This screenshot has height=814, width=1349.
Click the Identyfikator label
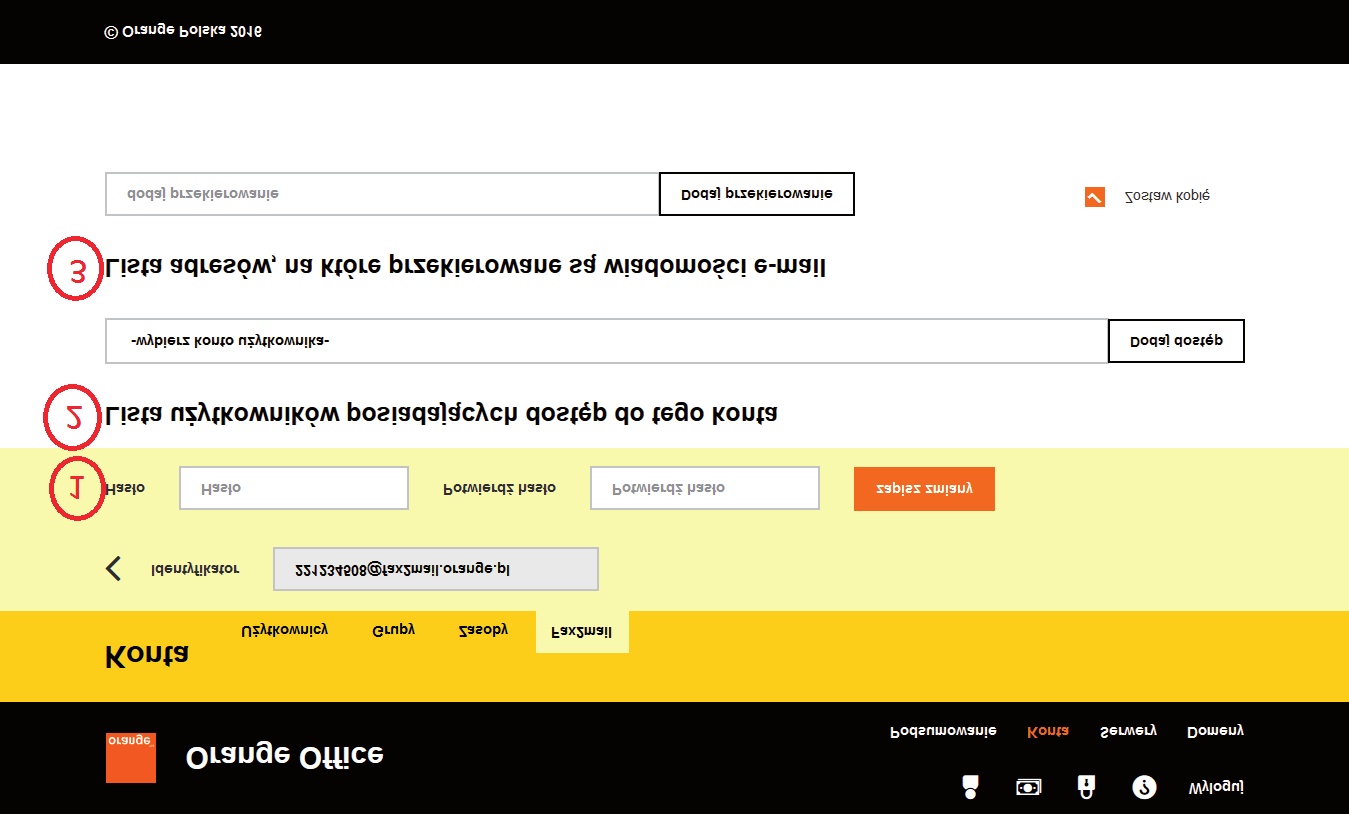[195, 569]
